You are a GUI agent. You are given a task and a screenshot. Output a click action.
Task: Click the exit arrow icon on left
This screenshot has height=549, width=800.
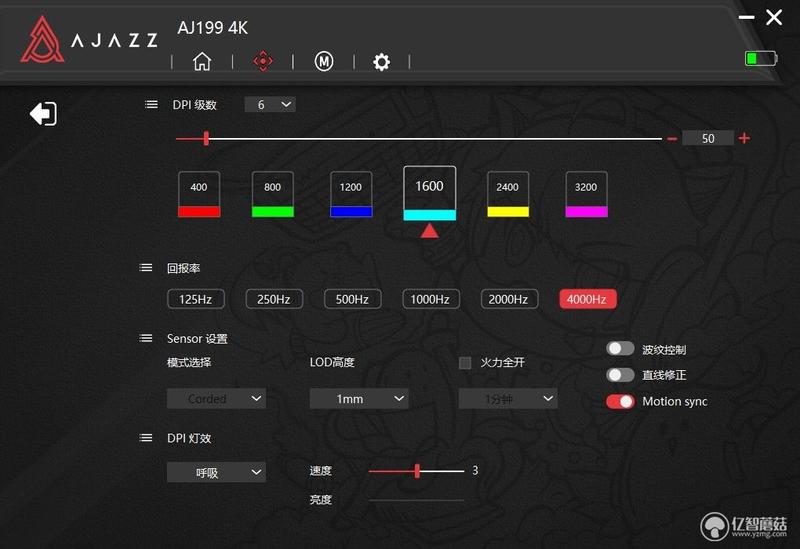click(x=43, y=113)
